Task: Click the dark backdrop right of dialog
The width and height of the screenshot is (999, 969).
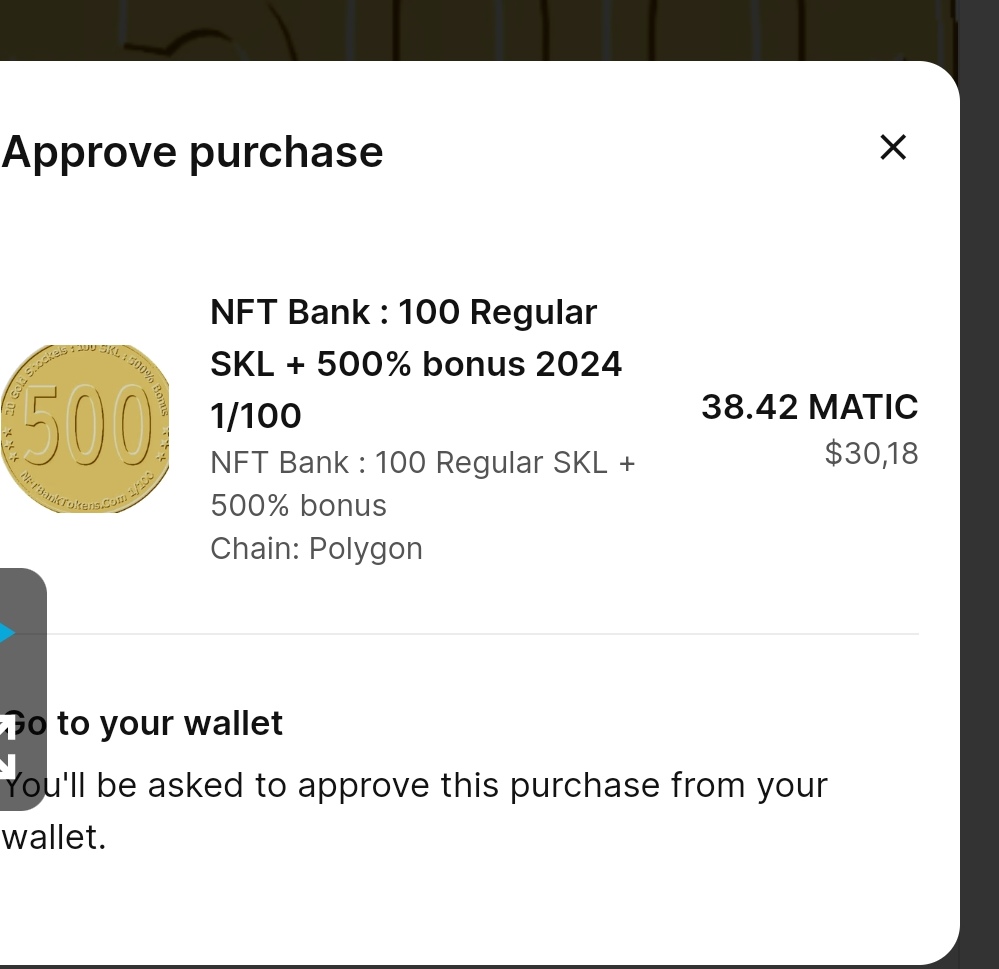Action: click(x=979, y=500)
